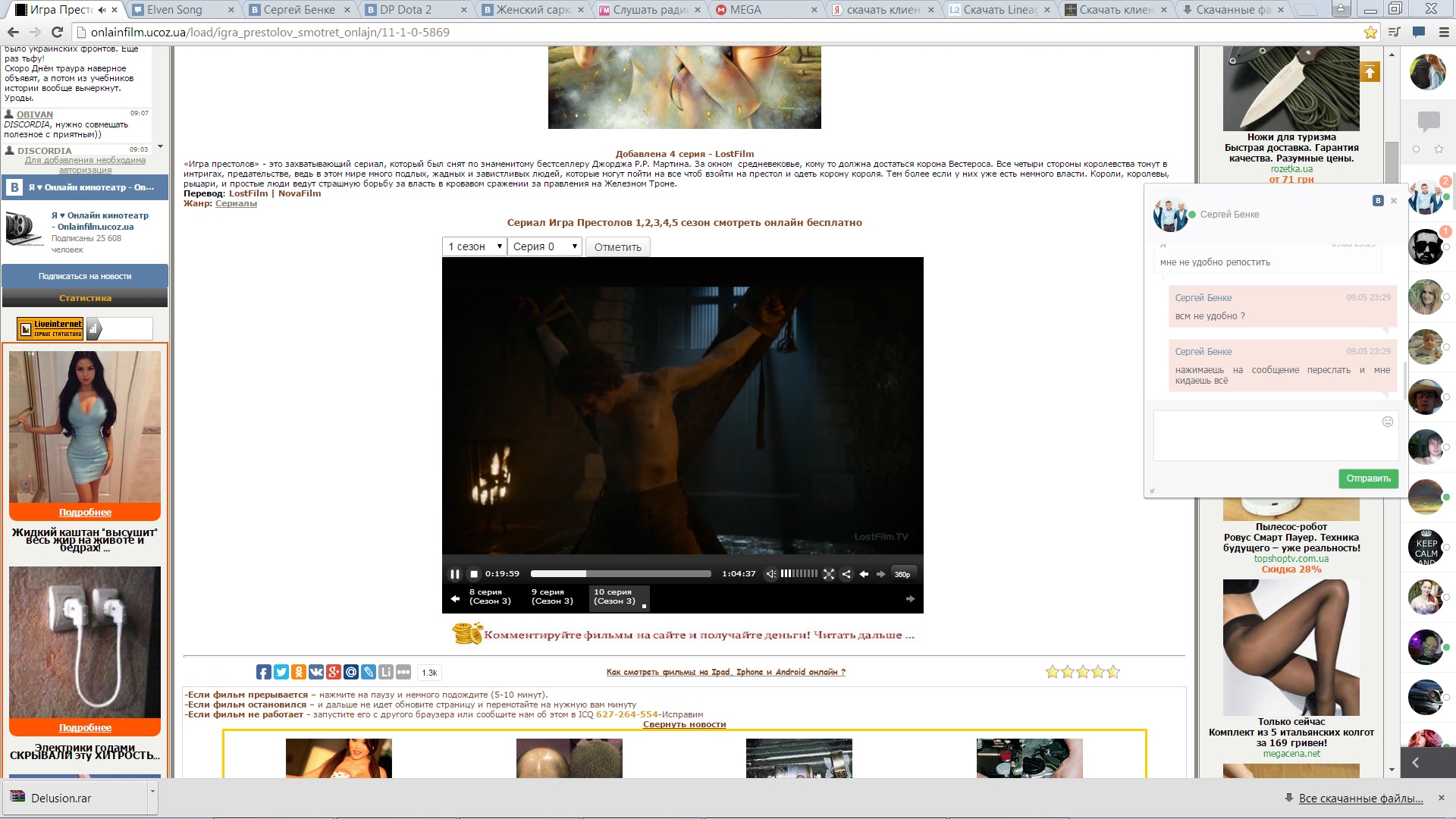Screen dimensions: 1456x819
Task: Go to previous video with left arrow
Action: (864, 574)
